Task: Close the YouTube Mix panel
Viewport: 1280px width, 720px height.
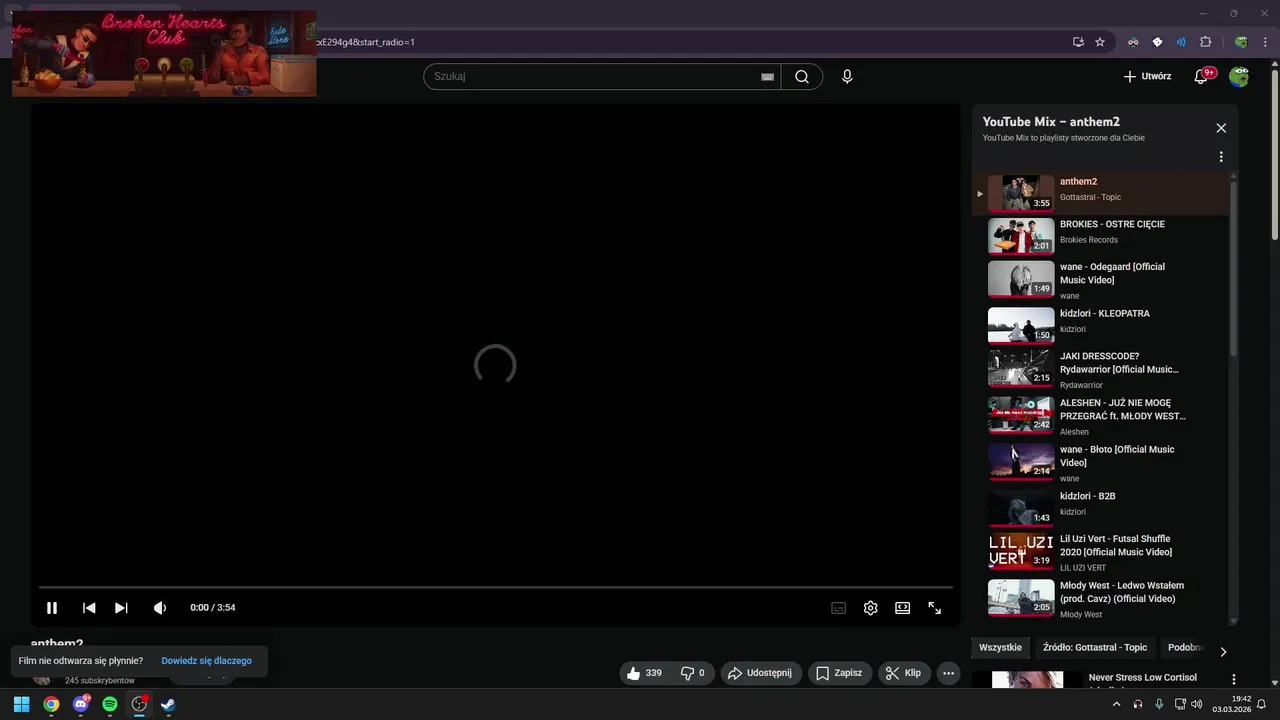Action: click(1221, 128)
